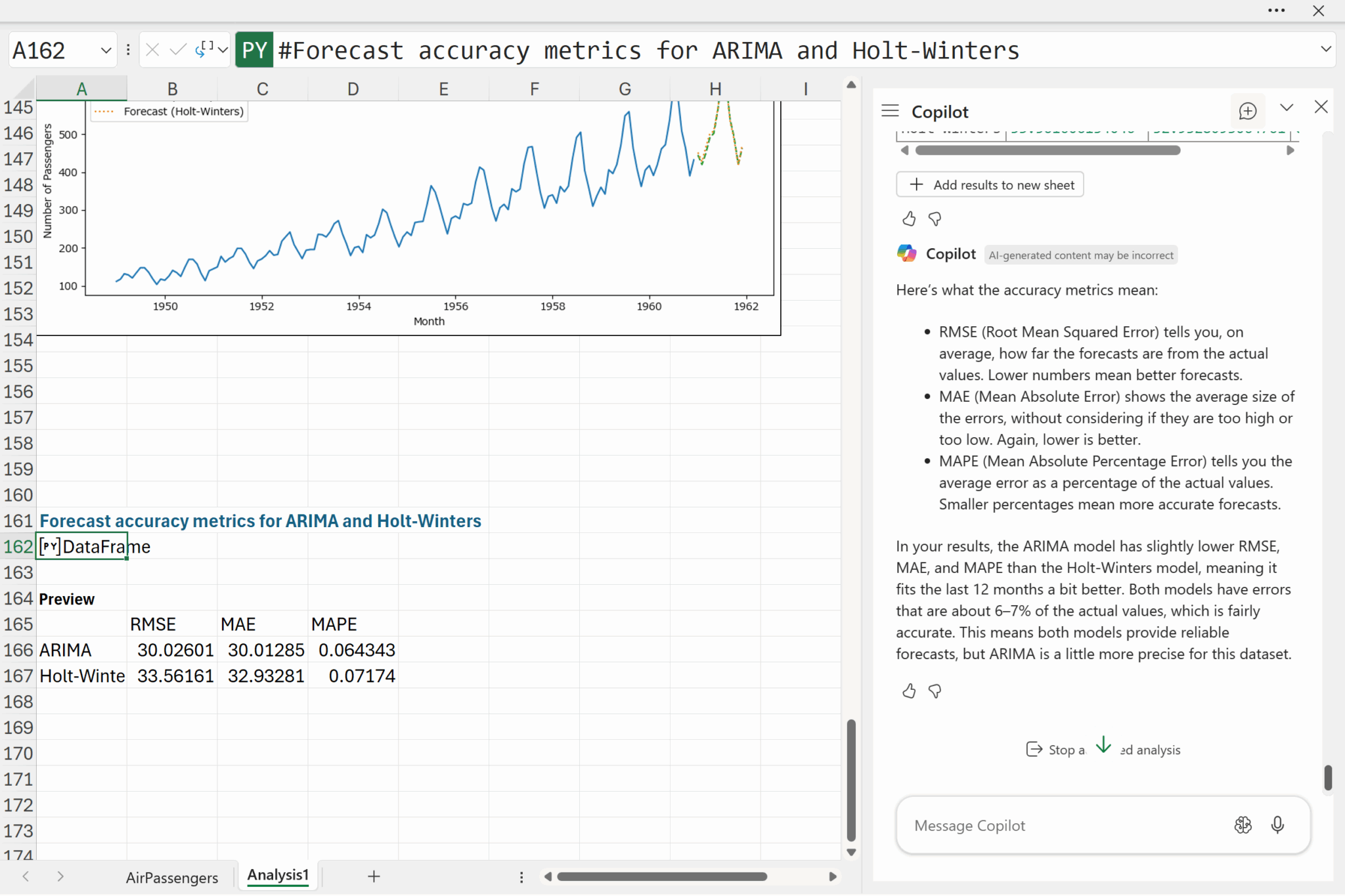Click the cancel X in the formula bar
Image resolution: width=1345 pixels, height=896 pixels.
[x=152, y=50]
